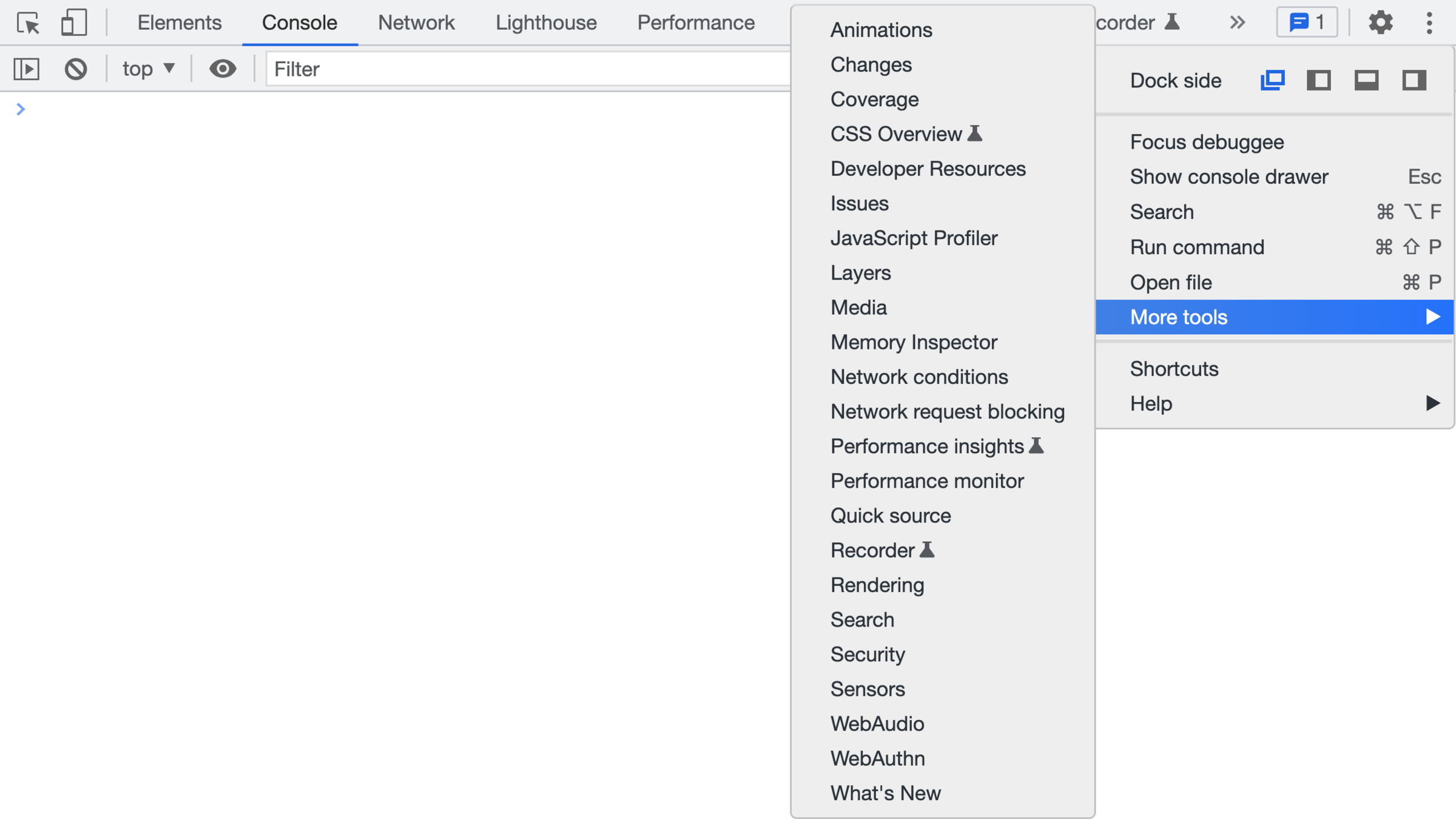Viewport: 1456px width, 819px height.
Task: Undock DevTools into a separate window
Action: tap(1272, 80)
